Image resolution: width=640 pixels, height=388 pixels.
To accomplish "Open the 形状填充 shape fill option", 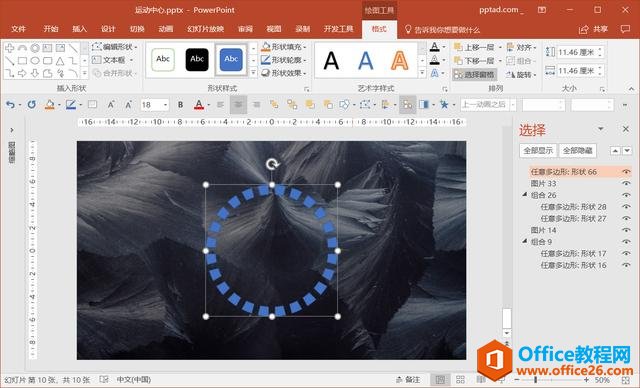I will click(x=284, y=47).
